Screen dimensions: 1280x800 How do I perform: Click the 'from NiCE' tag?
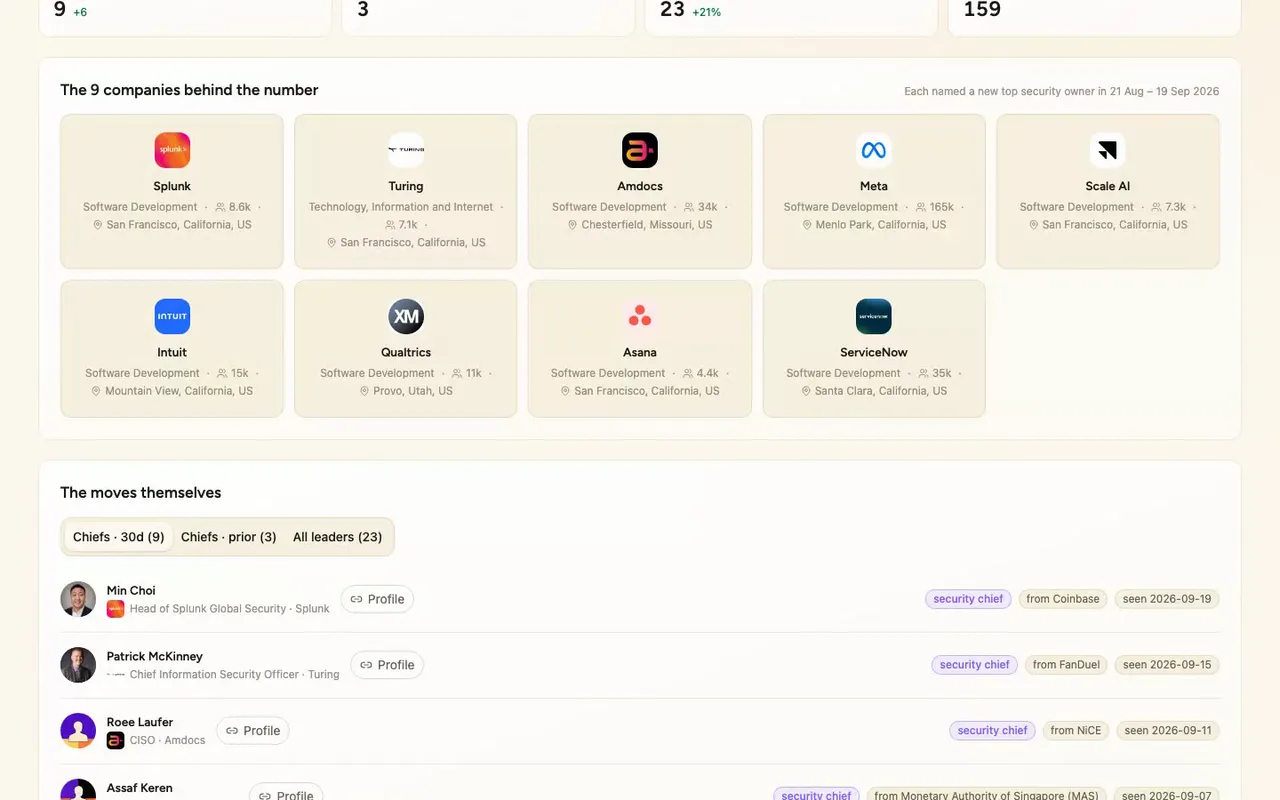click(1076, 731)
